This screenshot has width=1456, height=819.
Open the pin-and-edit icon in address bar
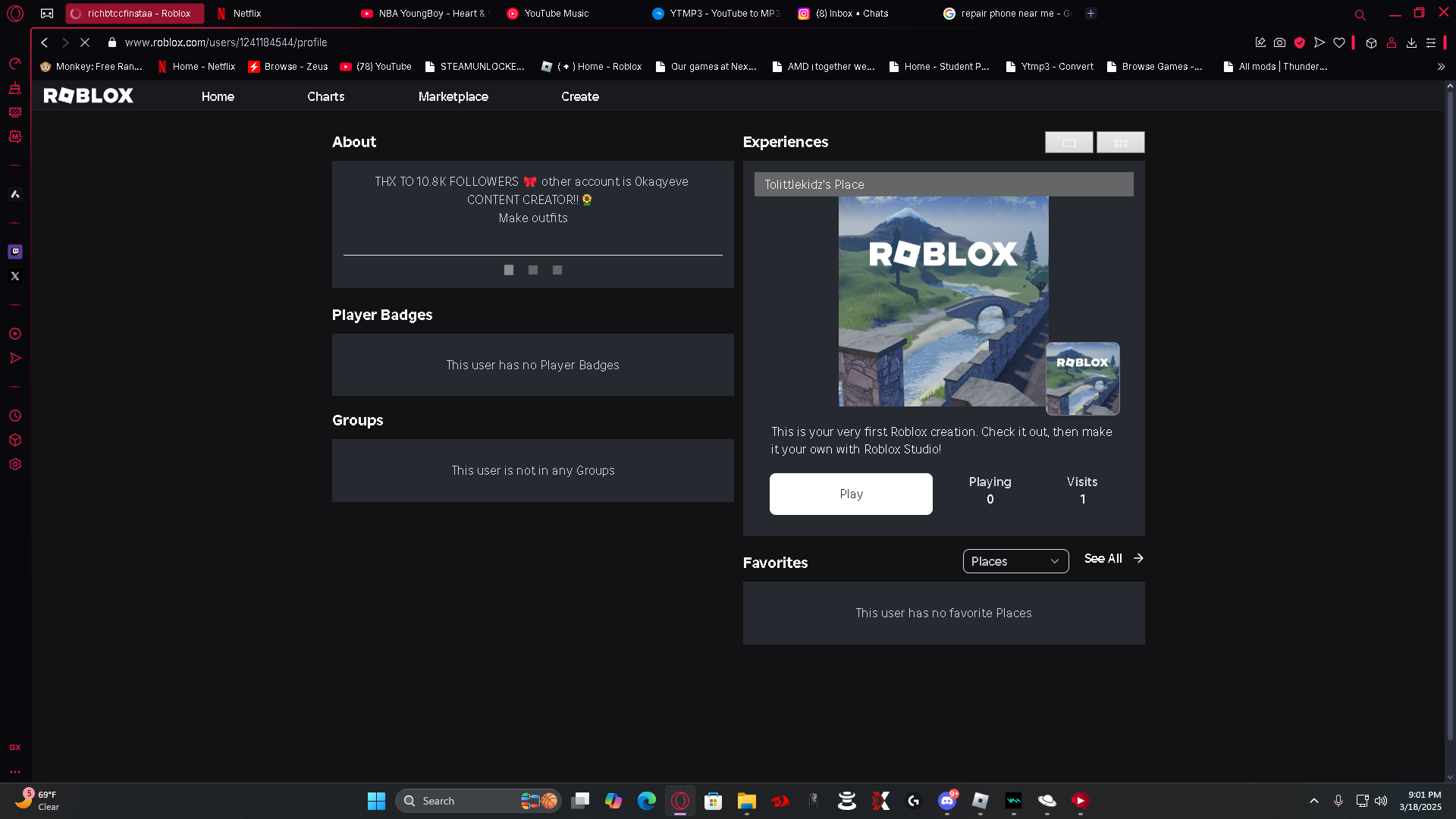1260,42
